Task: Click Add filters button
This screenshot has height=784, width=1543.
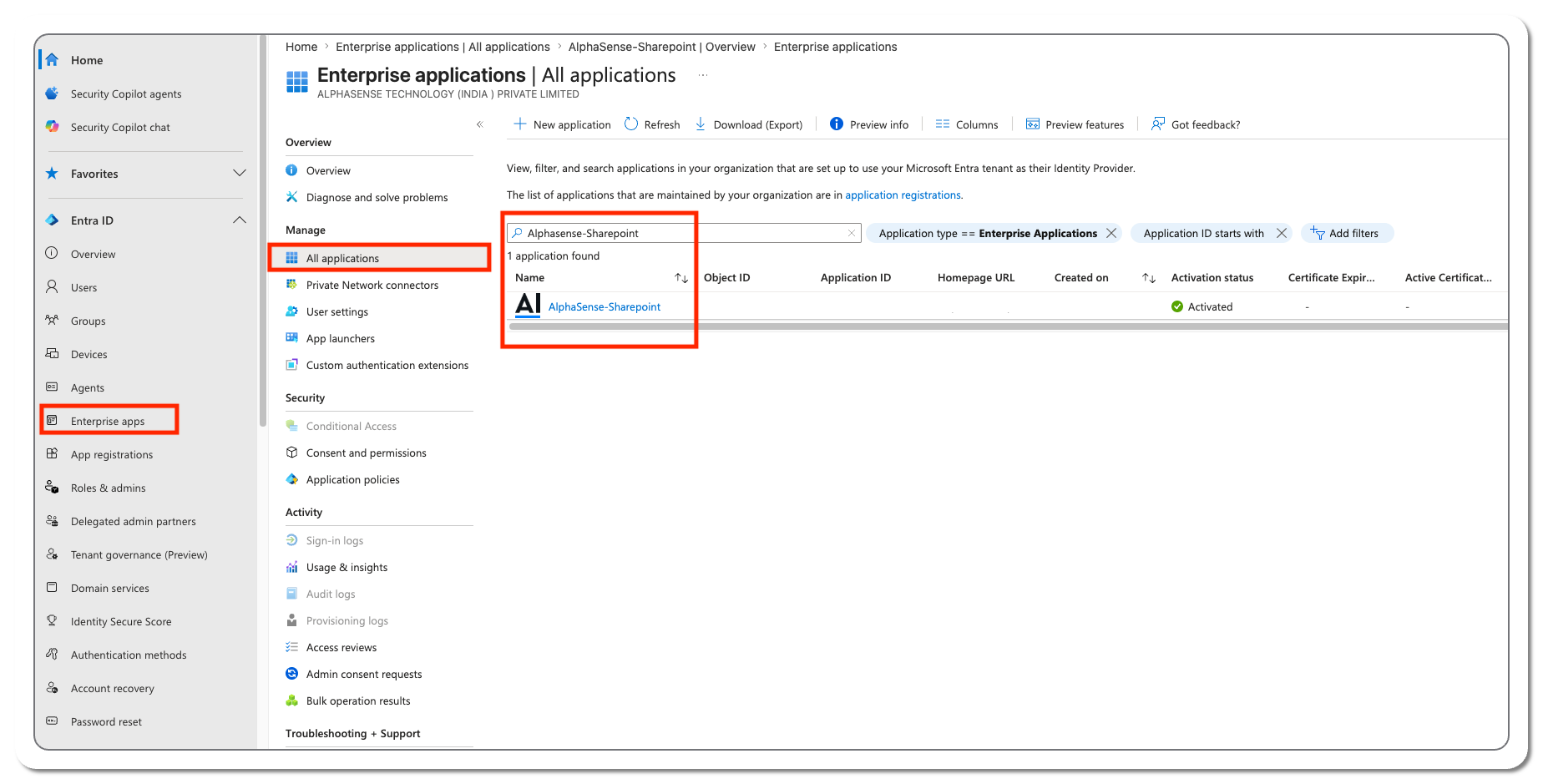Action: 1345,233
